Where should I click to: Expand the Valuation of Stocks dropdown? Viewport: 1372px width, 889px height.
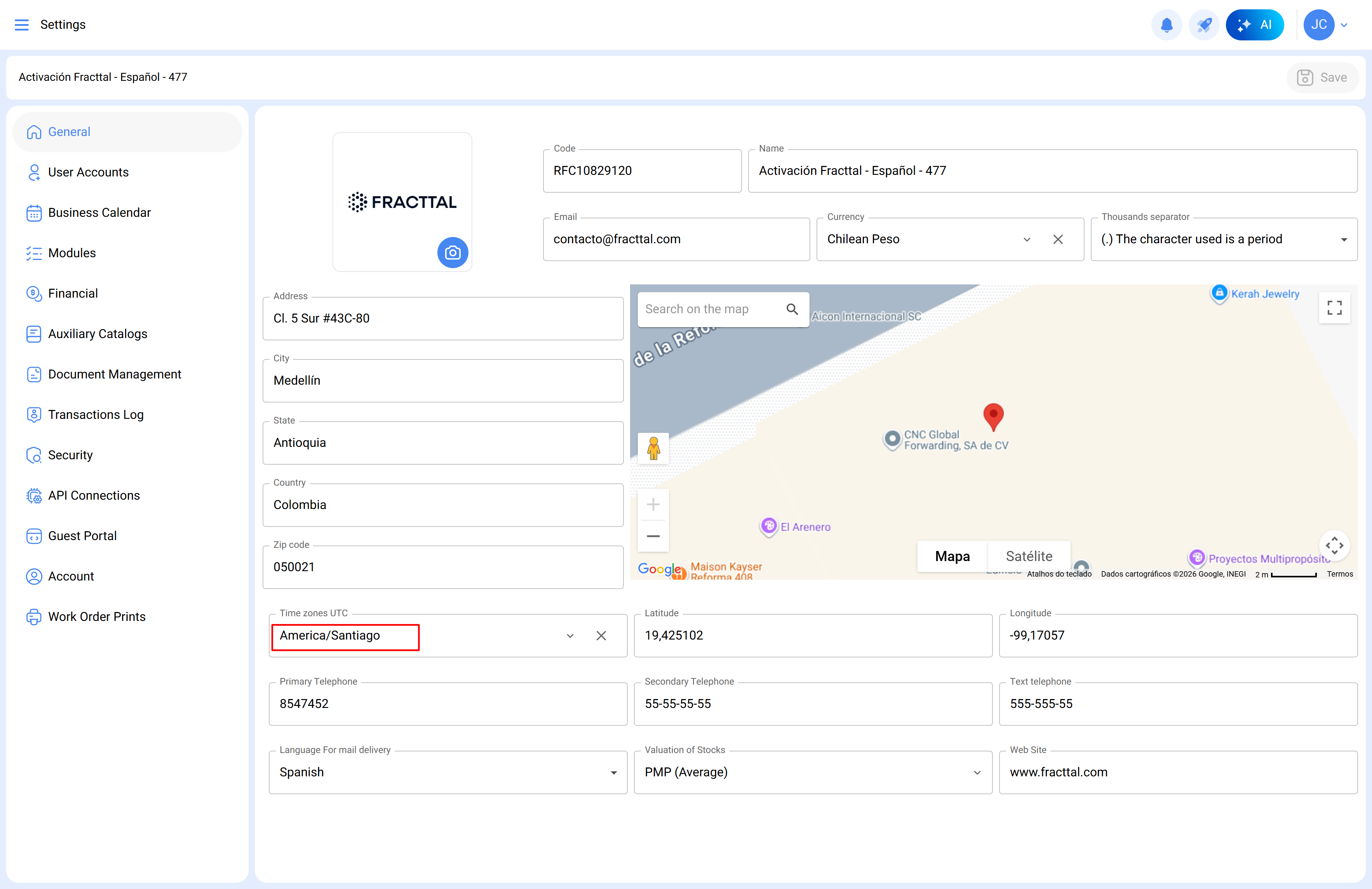click(977, 772)
